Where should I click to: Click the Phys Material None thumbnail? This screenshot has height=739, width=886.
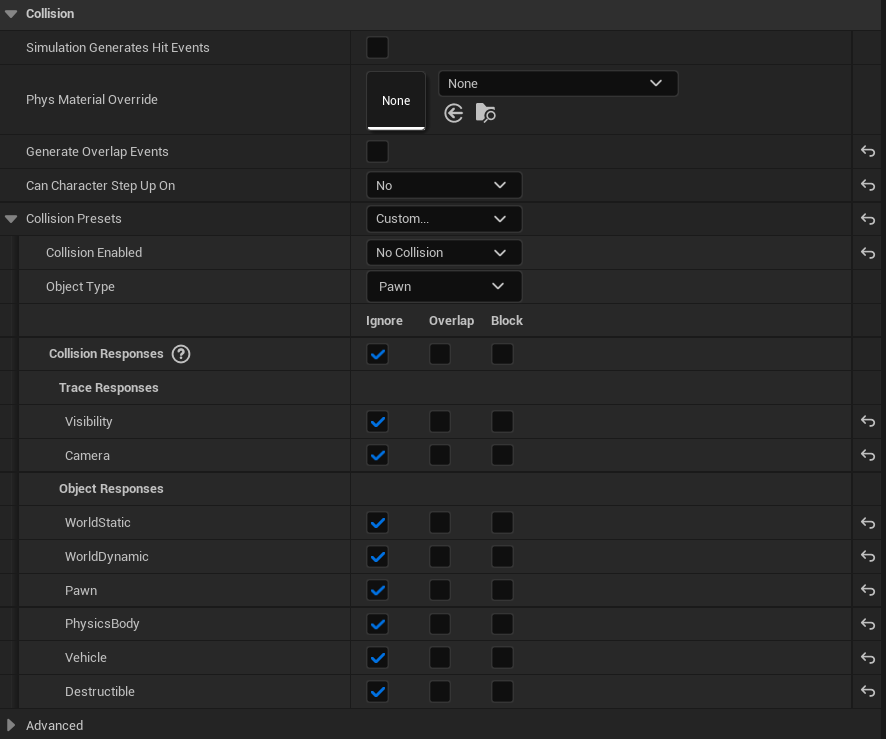(x=396, y=100)
